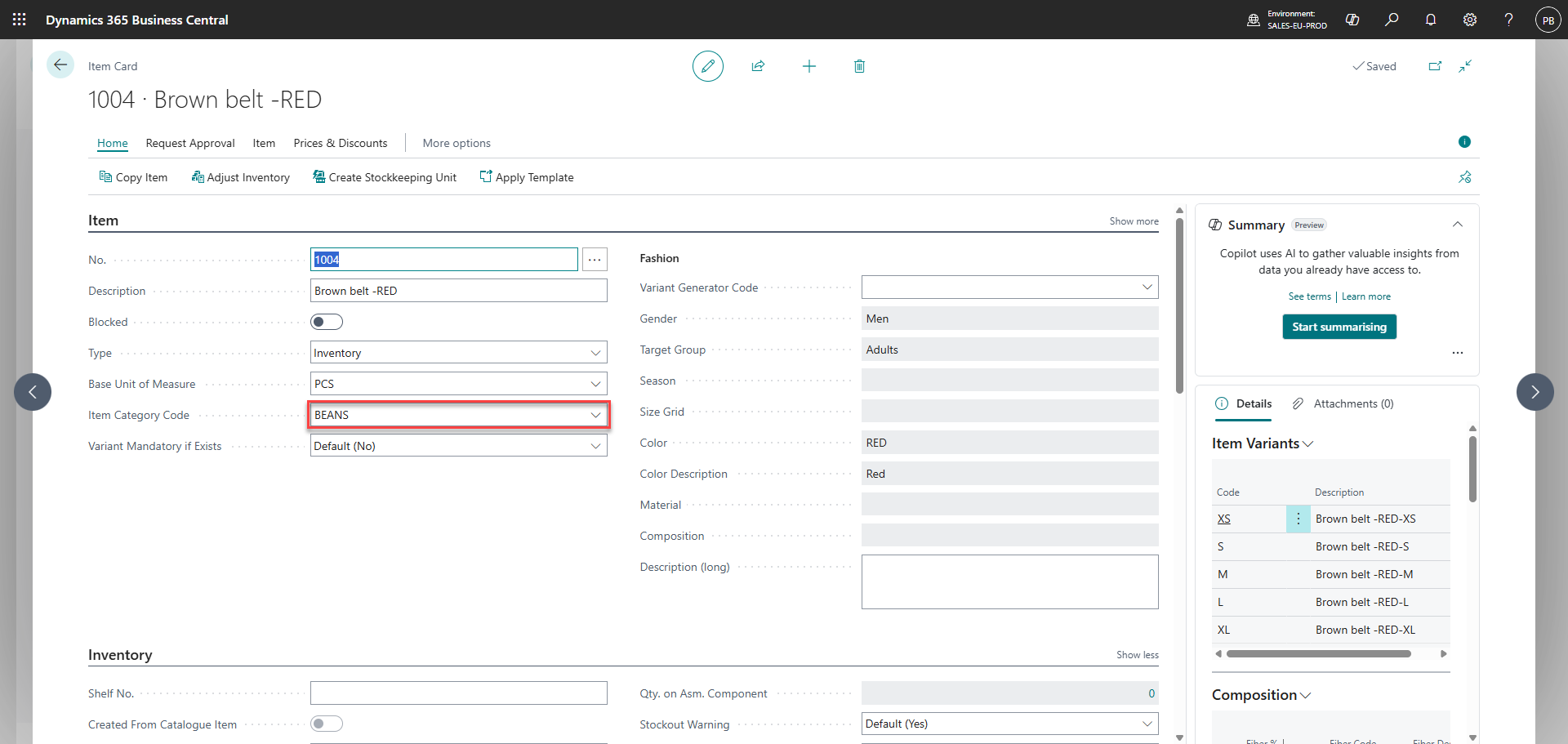Open the Item menu
The image size is (1568, 744).
tap(264, 143)
